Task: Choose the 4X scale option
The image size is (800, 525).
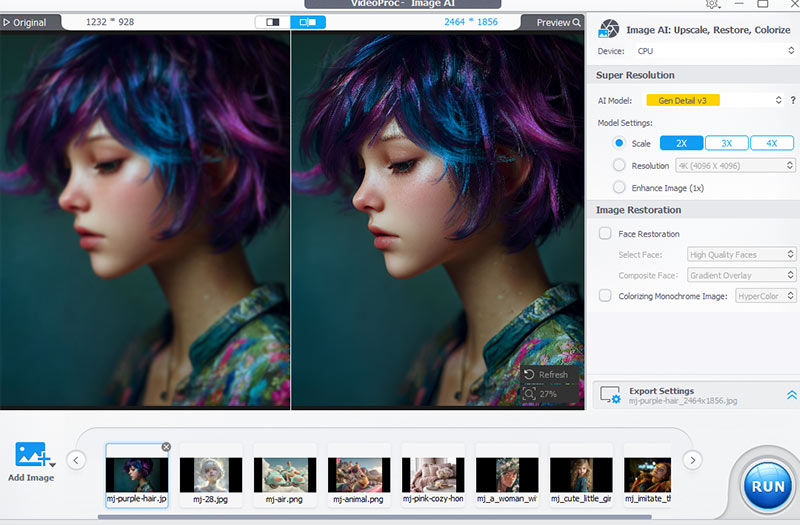Action: tap(771, 143)
